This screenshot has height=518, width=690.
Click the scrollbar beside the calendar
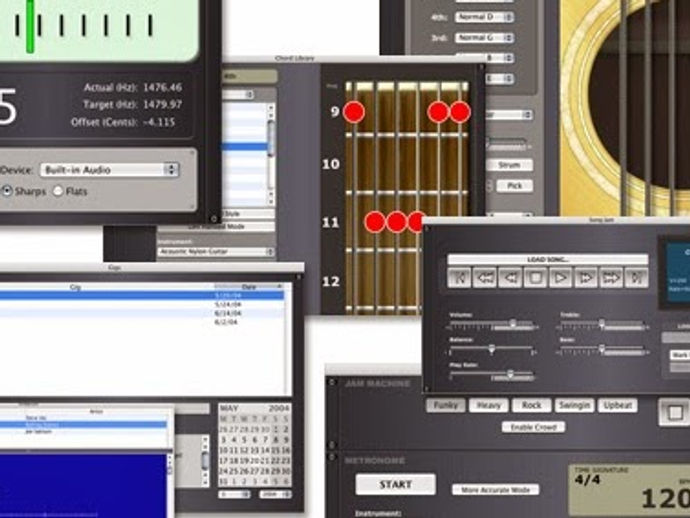[x=205, y=461]
